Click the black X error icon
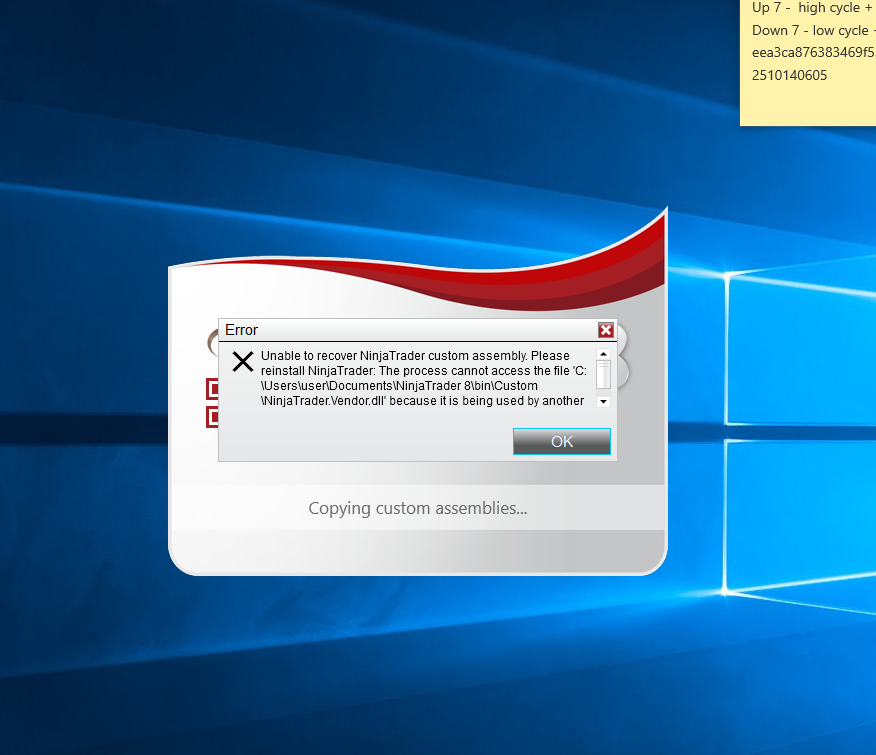This screenshot has height=755, width=876. point(243,362)
